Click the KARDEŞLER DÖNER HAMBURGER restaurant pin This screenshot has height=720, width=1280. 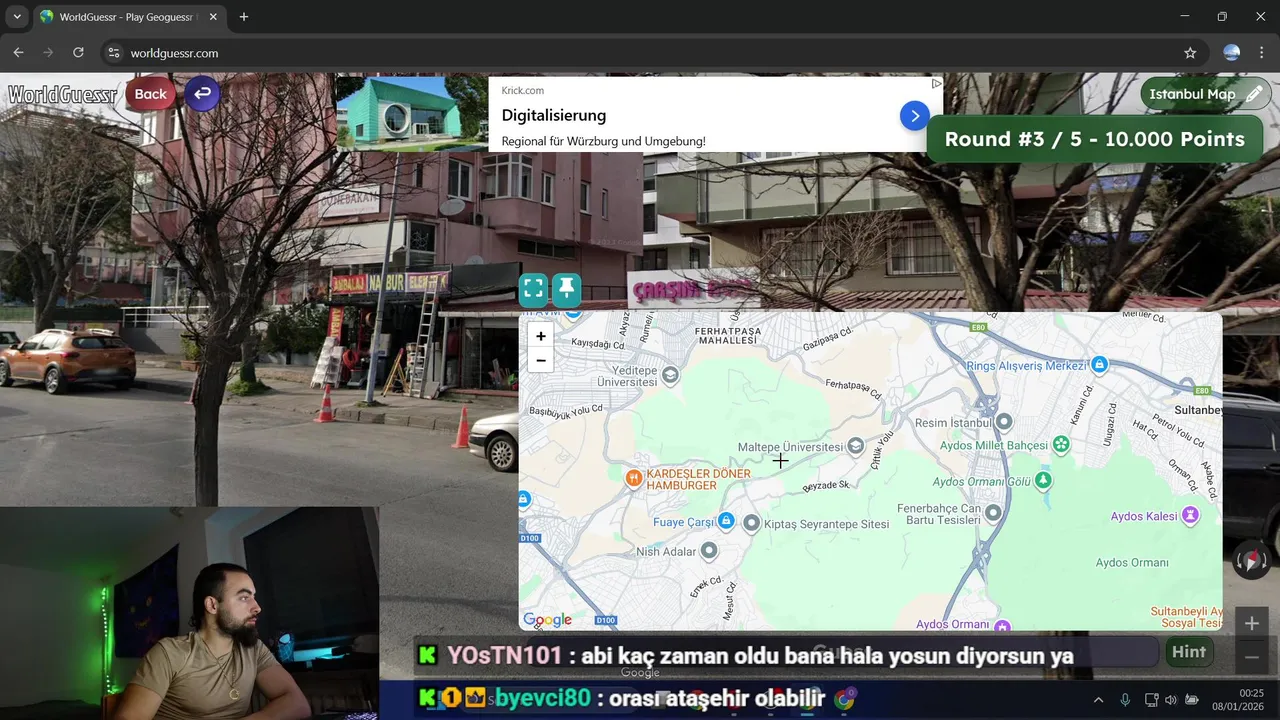[x=633, y=479]
